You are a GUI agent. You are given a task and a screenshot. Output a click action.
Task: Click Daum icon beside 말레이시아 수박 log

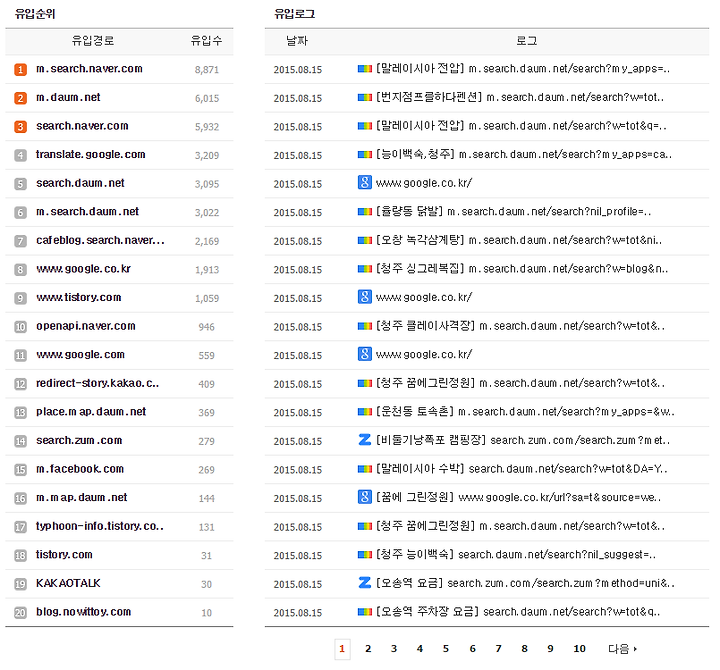coord(365,469)
